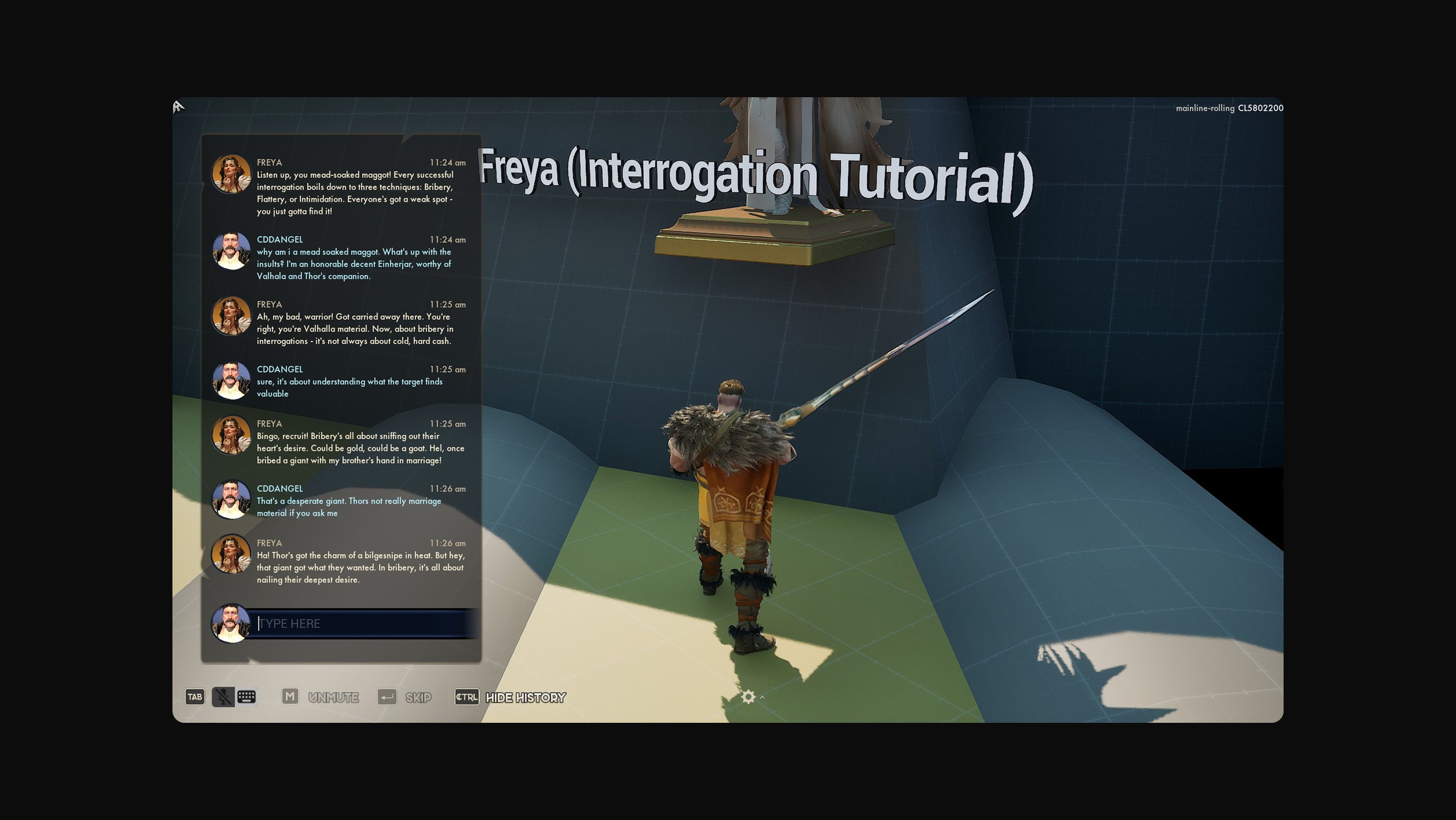Image resolution: width=1456 pixels, height=820 pixels.
Task: Hide the chat history
Action: 526,697
